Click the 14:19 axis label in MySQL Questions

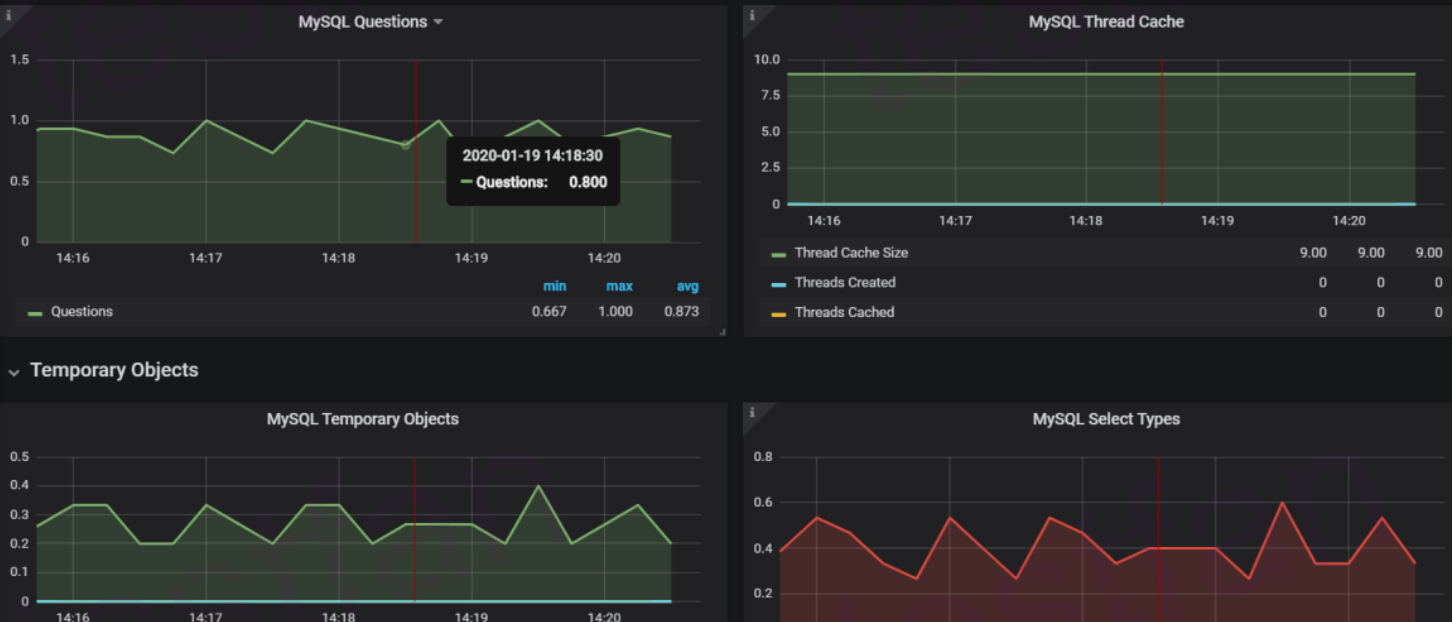[471, 258]
